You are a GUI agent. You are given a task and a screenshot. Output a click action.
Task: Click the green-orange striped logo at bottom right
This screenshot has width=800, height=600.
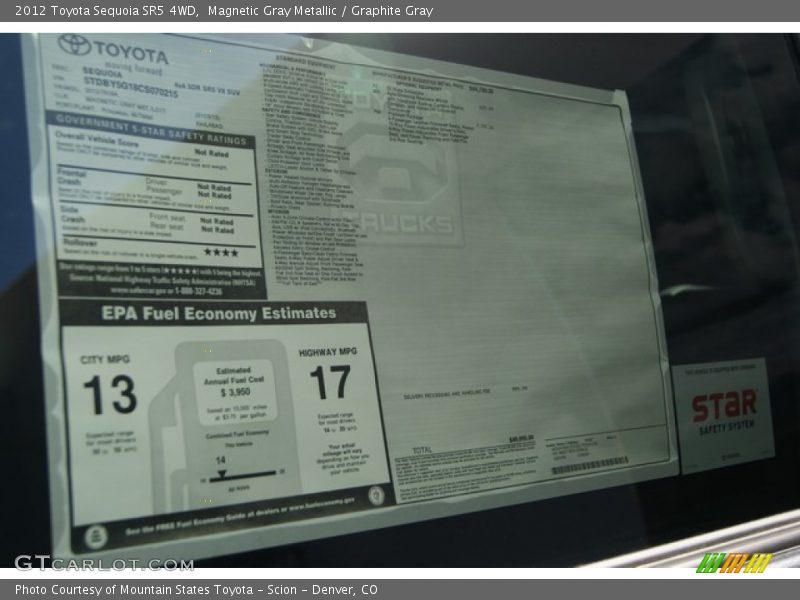[734, 562]
